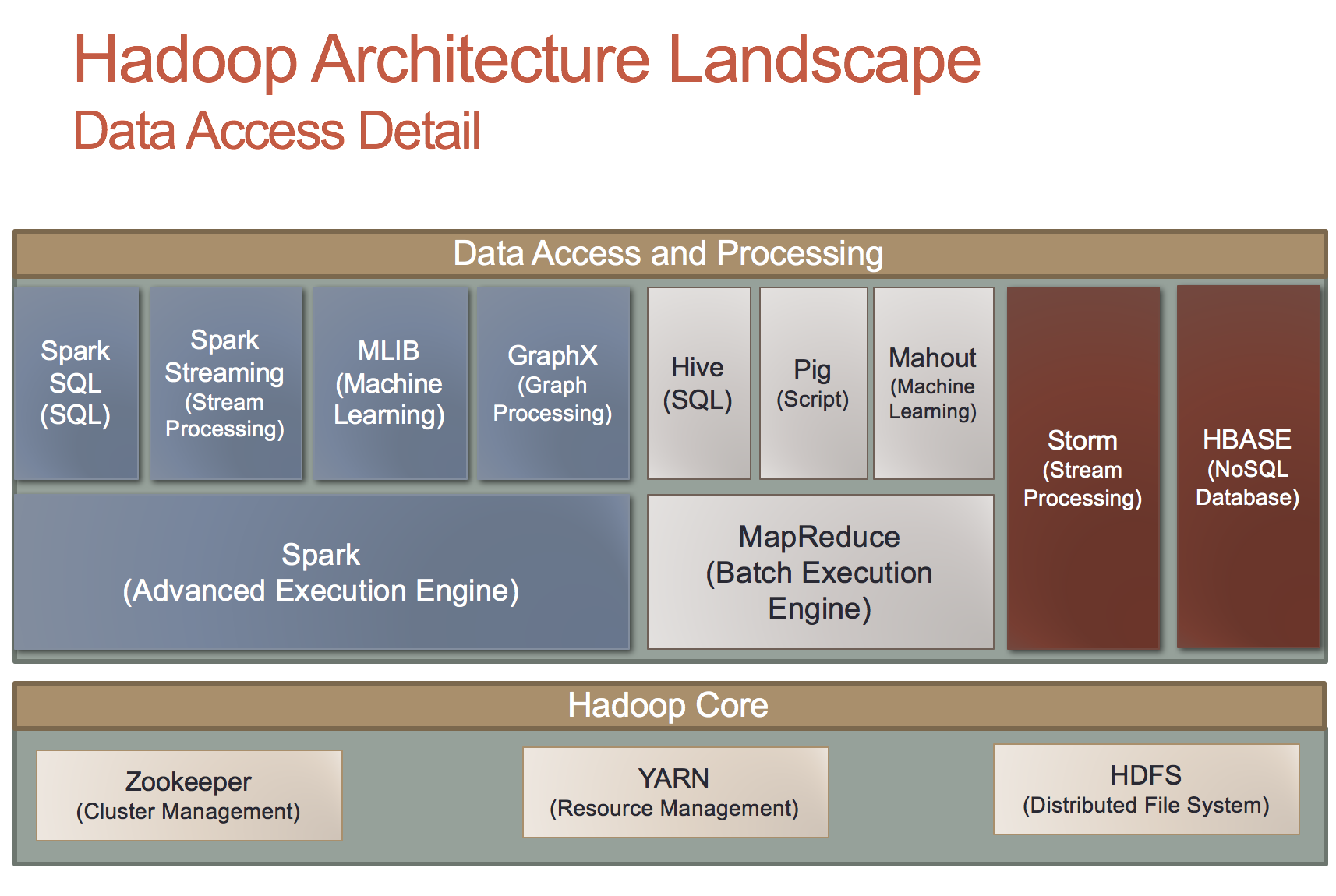
Task: Click the GraphX (Graph Processing) box
Action: pyautogui.click(x=553, y=383)
